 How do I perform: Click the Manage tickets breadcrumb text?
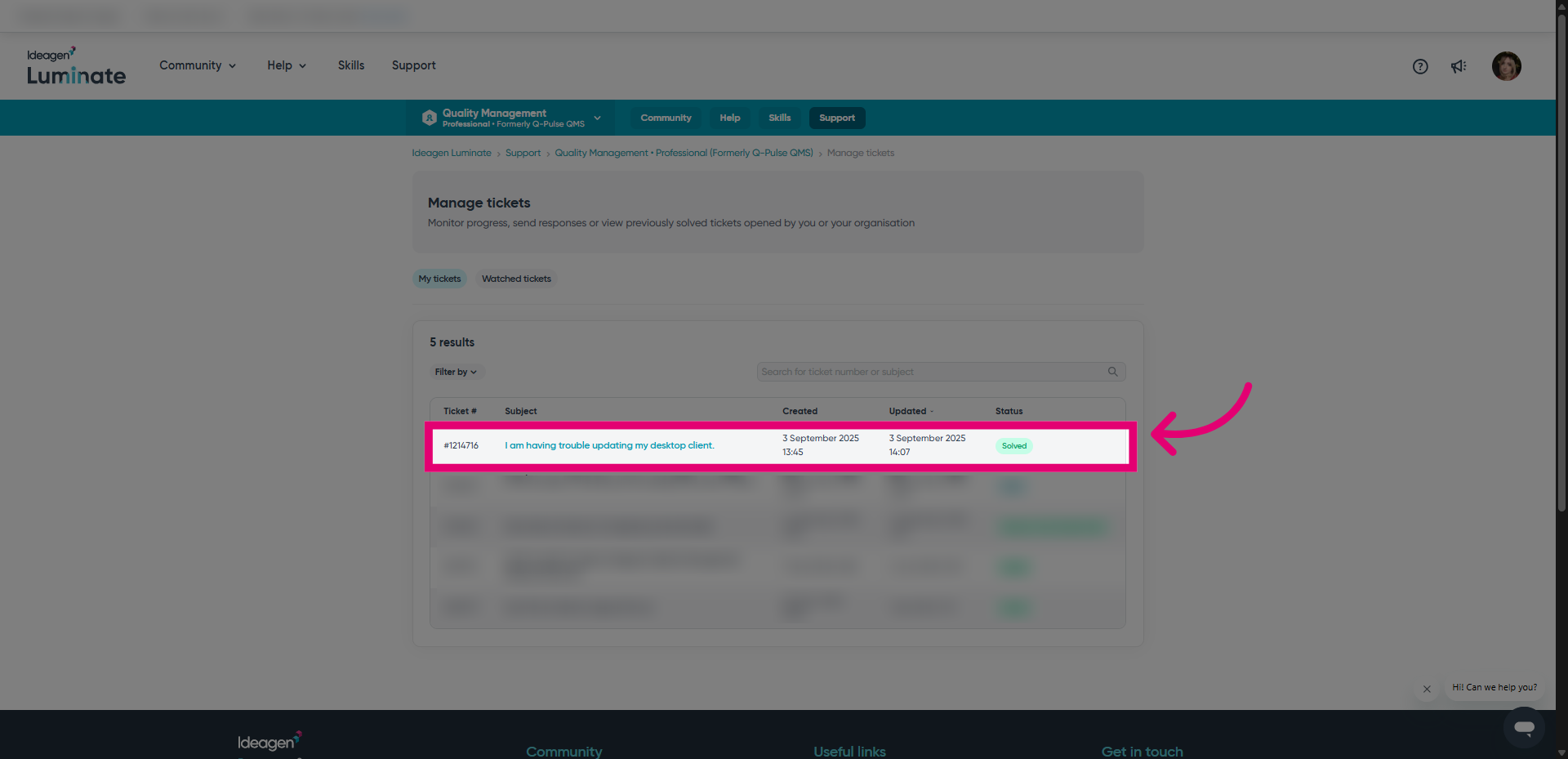pyautogui.click(x=860, y=153)
